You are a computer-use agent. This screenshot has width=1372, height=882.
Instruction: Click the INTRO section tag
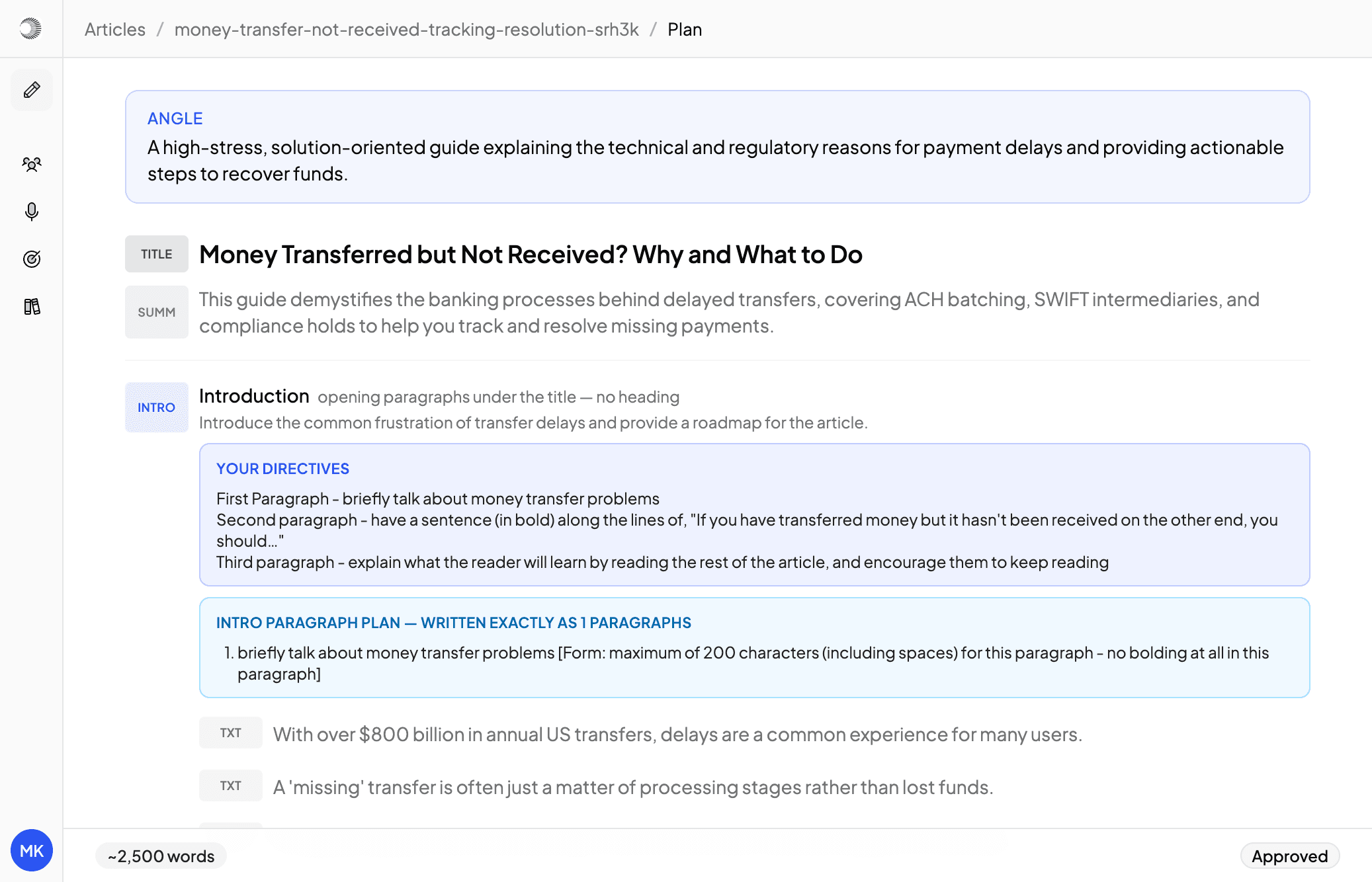coord(157,407)
